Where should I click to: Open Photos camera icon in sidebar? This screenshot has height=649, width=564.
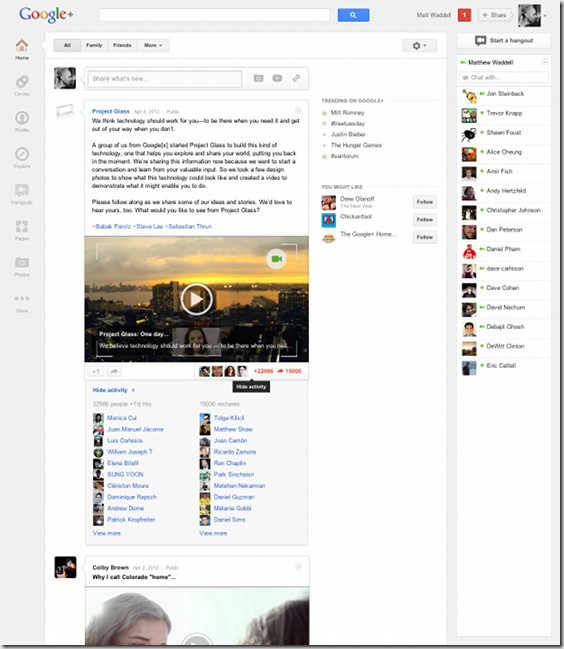point(22,266)
